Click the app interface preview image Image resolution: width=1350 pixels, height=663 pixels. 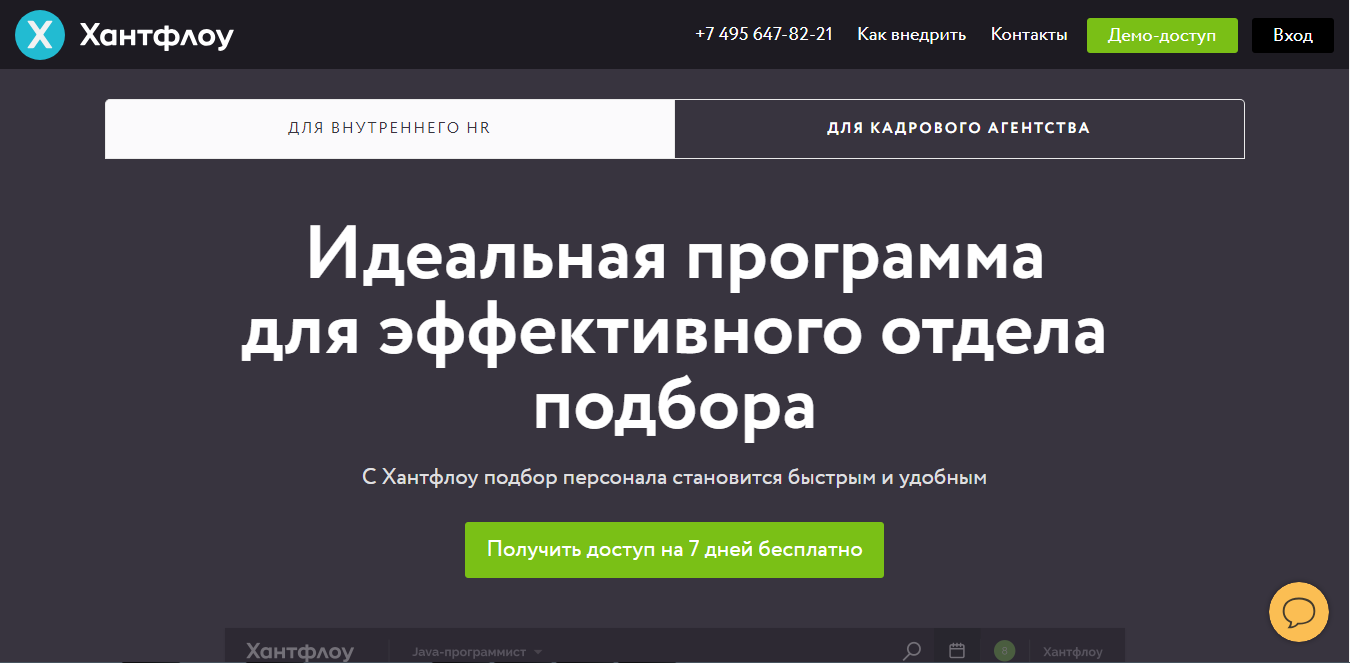674,645
